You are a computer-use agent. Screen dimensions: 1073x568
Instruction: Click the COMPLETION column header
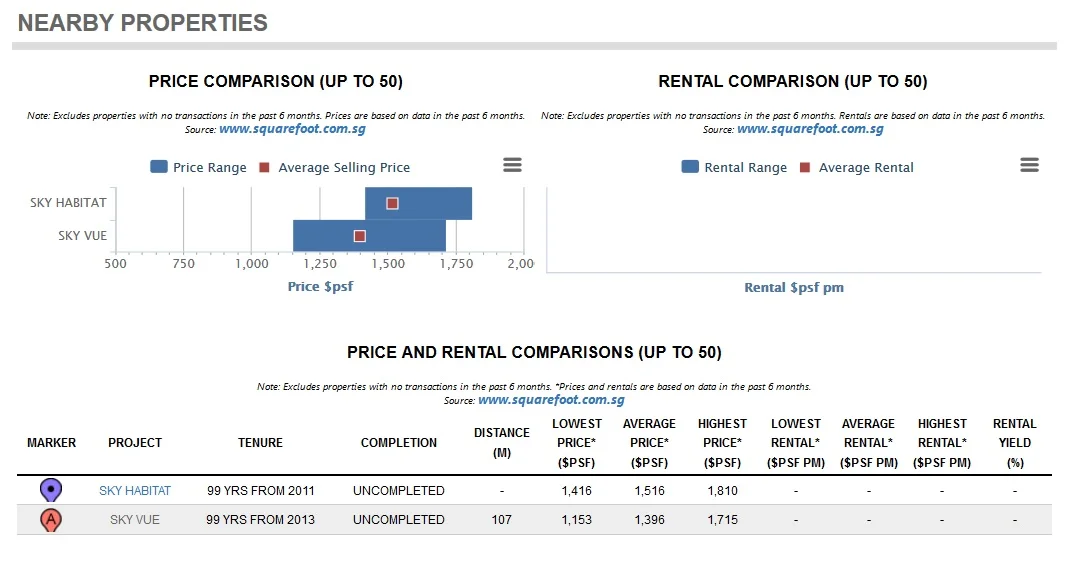pyautogui.click(x=398, y=443)
